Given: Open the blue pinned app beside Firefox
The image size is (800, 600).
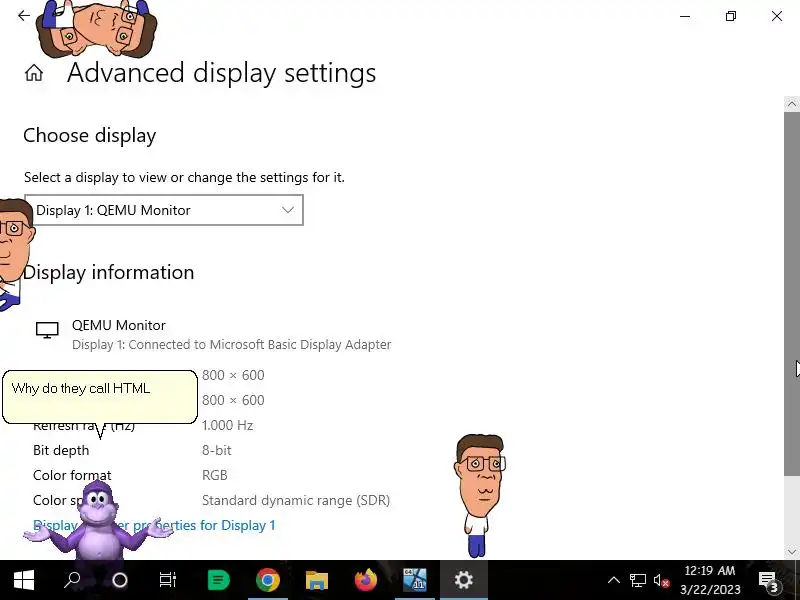Looking at the screenshot, I should point(414,580).
